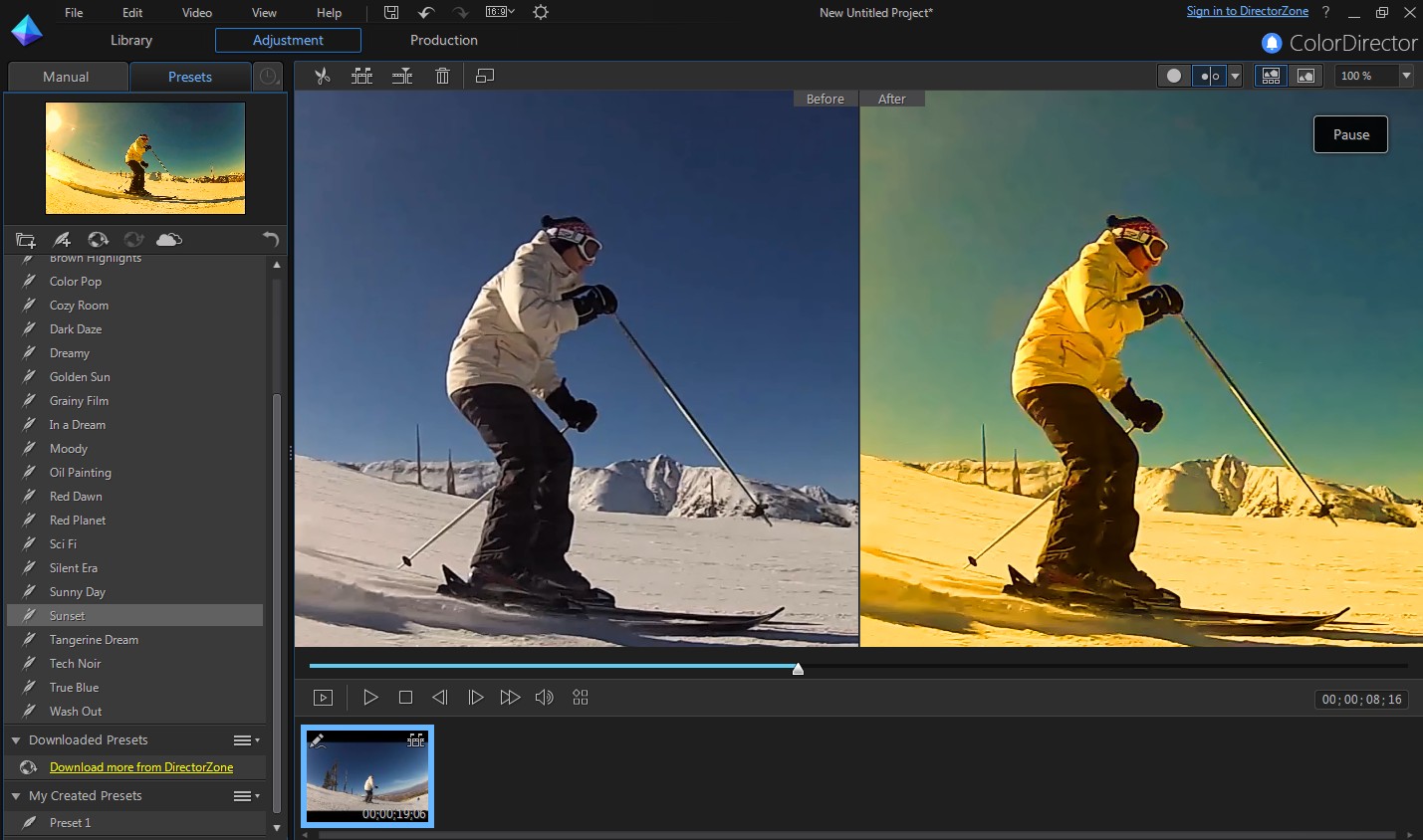Image resolution: width=1423 pixels, height=840 pixels.
Task: Toggle viewer-only mode without the storyboard
Action: point(1305,77)
